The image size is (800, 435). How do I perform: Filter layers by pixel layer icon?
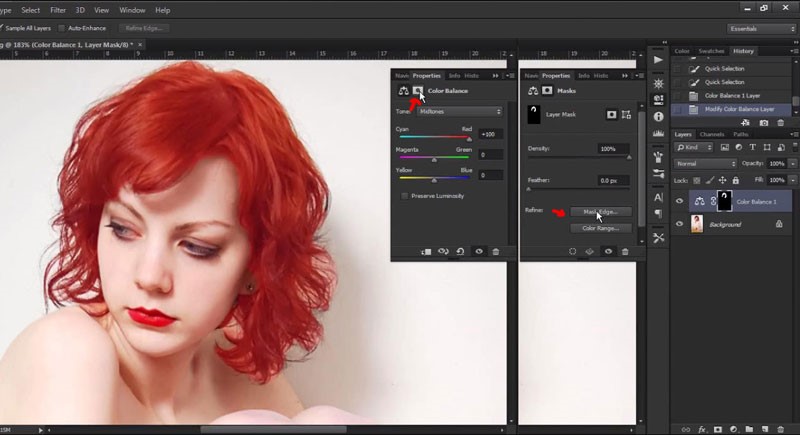tap(724, 147)
